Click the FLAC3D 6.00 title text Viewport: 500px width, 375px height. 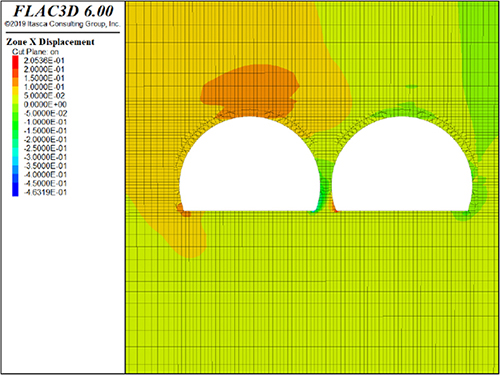pyautogui.click(x=64, y=11)
